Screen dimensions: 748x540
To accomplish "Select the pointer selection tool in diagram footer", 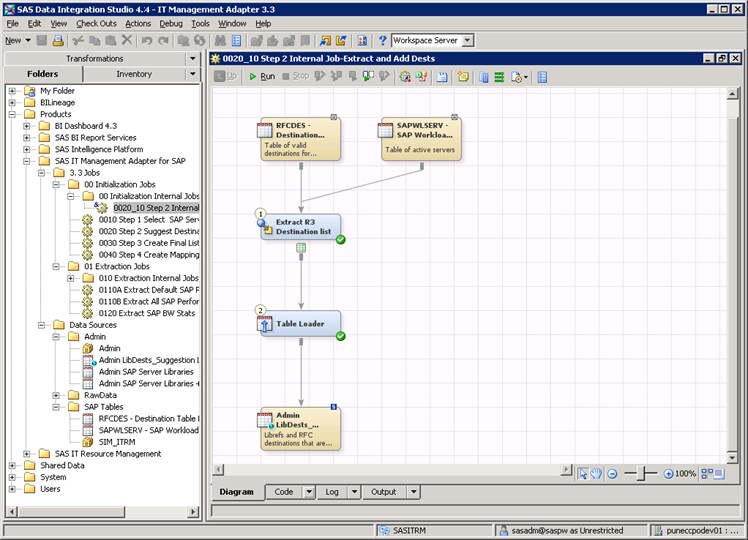I will [x=582, y=474].
